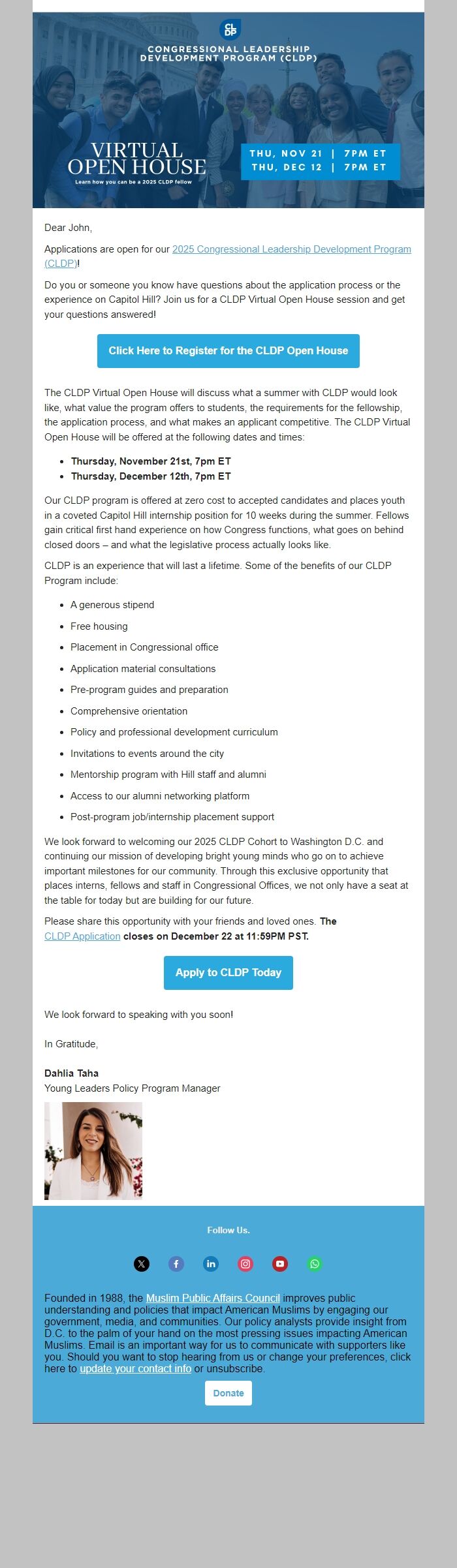Viewport: 457px width, 1568px height.
Task: Open the WhatsApp social icon
Action: coord(313,1263)
